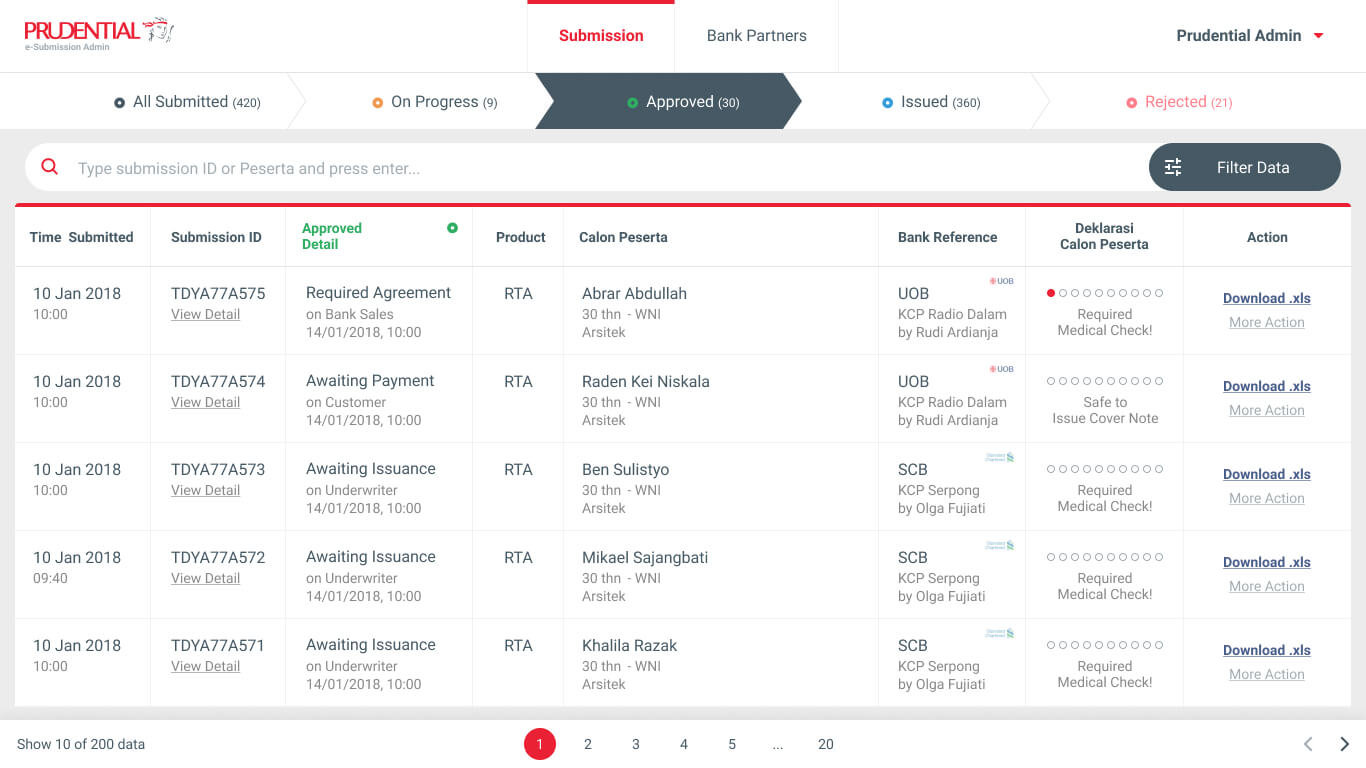Download .xls for Raden Kei Niskala

[x=1266, y=386]
